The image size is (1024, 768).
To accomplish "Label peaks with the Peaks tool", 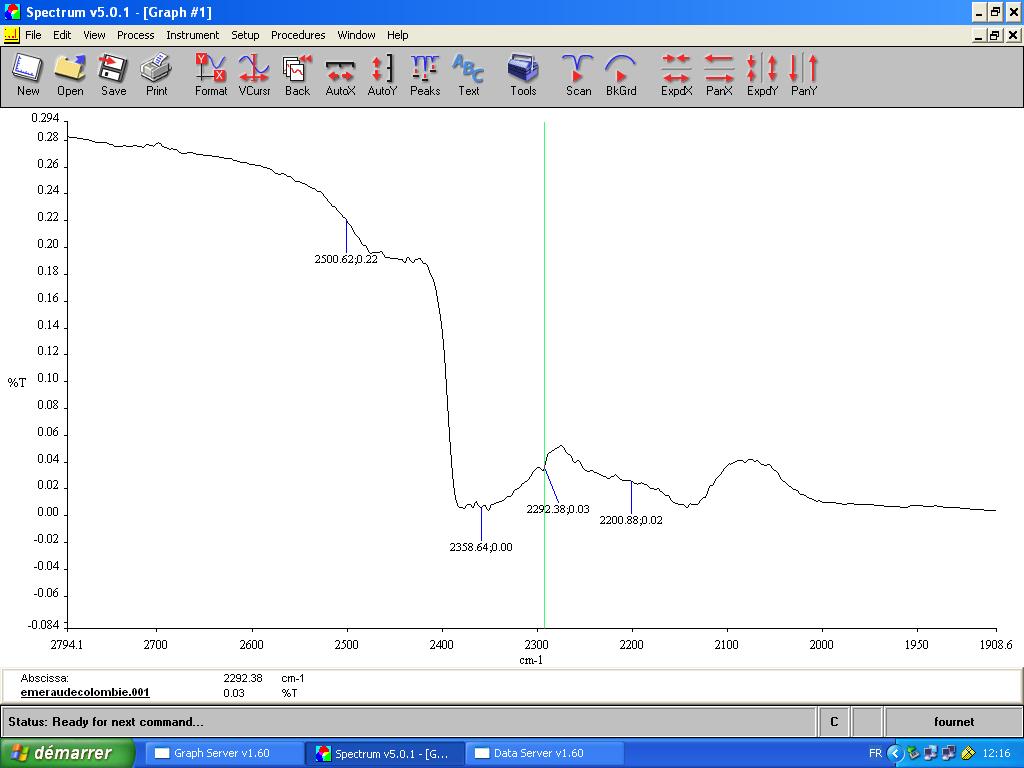I will pos(425,75).
